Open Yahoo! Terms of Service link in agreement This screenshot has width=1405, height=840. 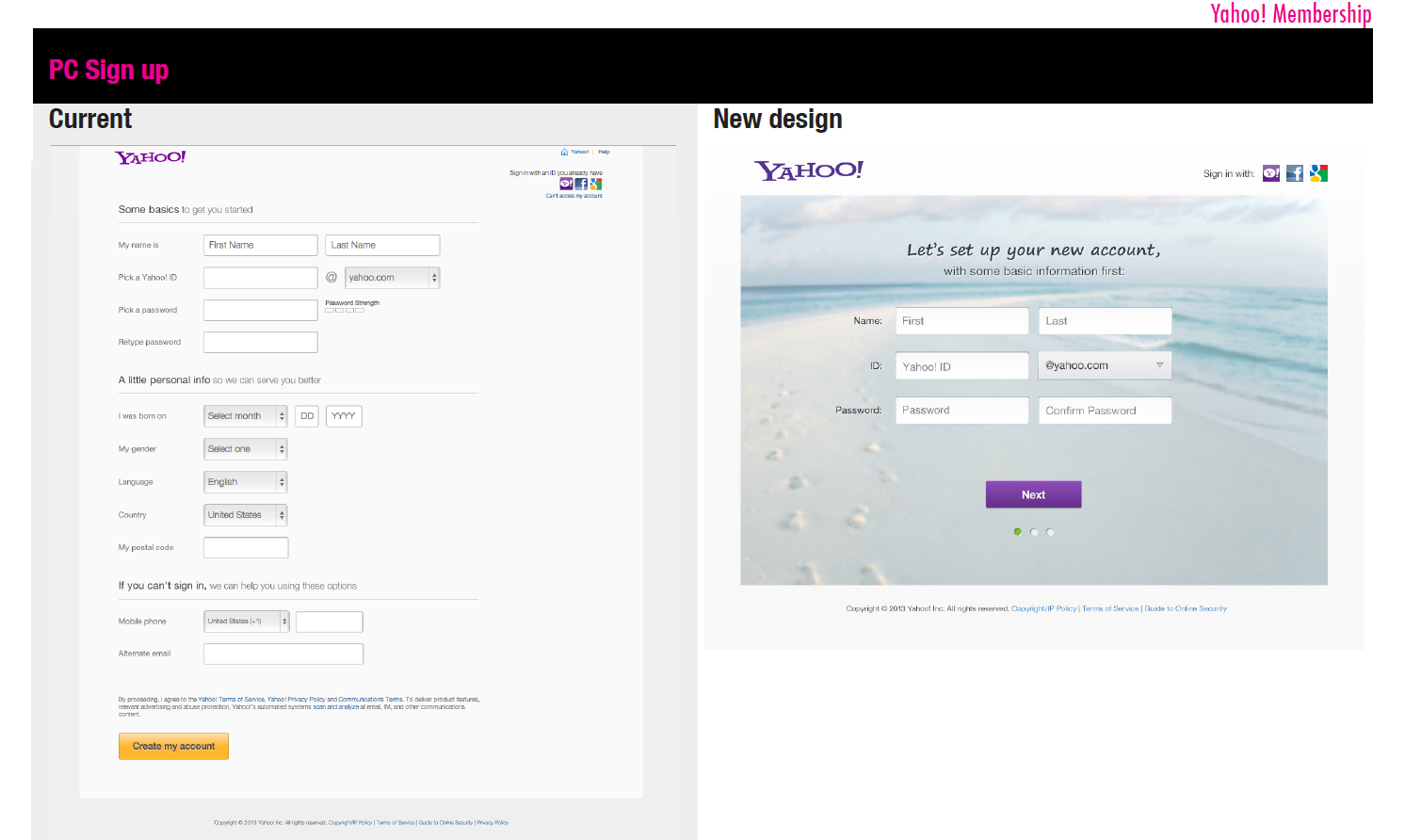232,700
